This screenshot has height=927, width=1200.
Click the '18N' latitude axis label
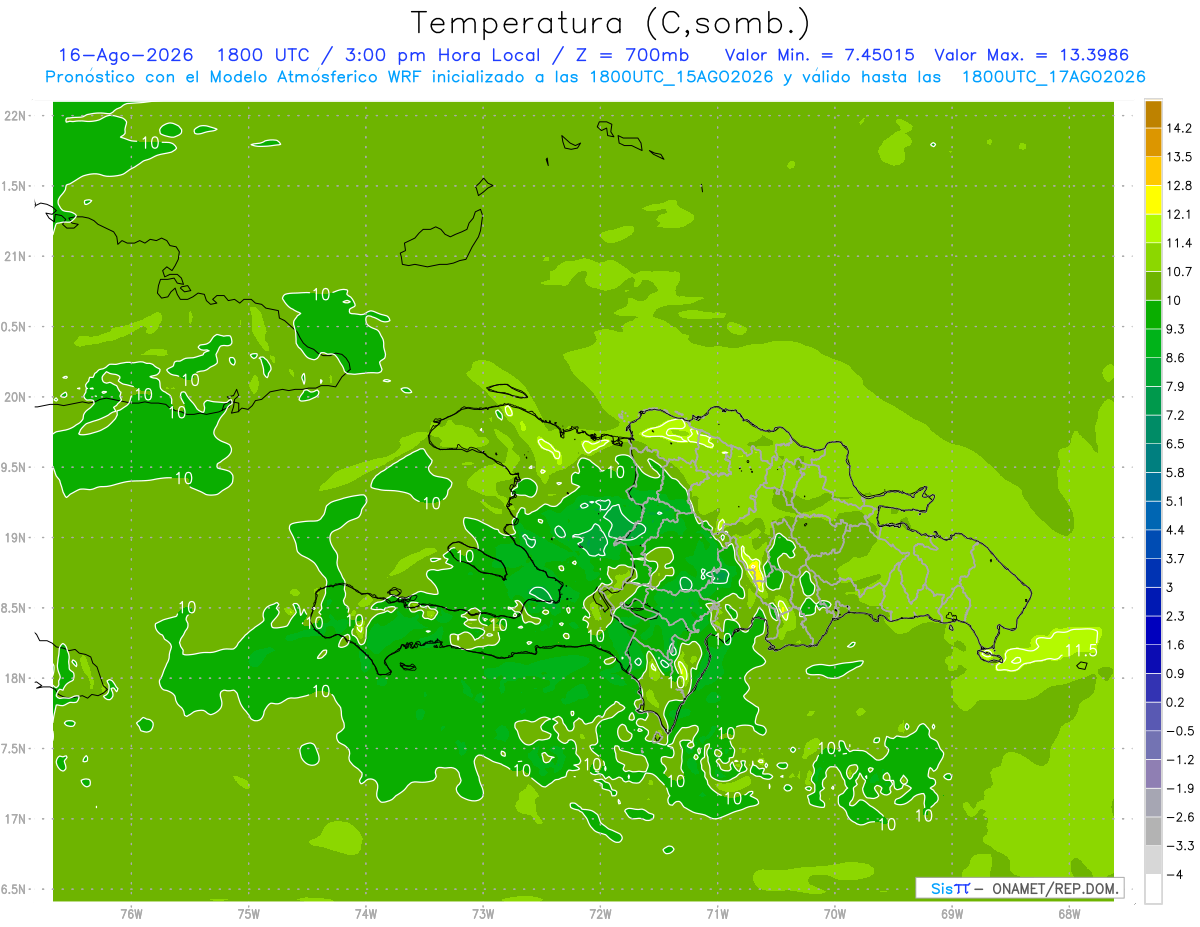17,678
